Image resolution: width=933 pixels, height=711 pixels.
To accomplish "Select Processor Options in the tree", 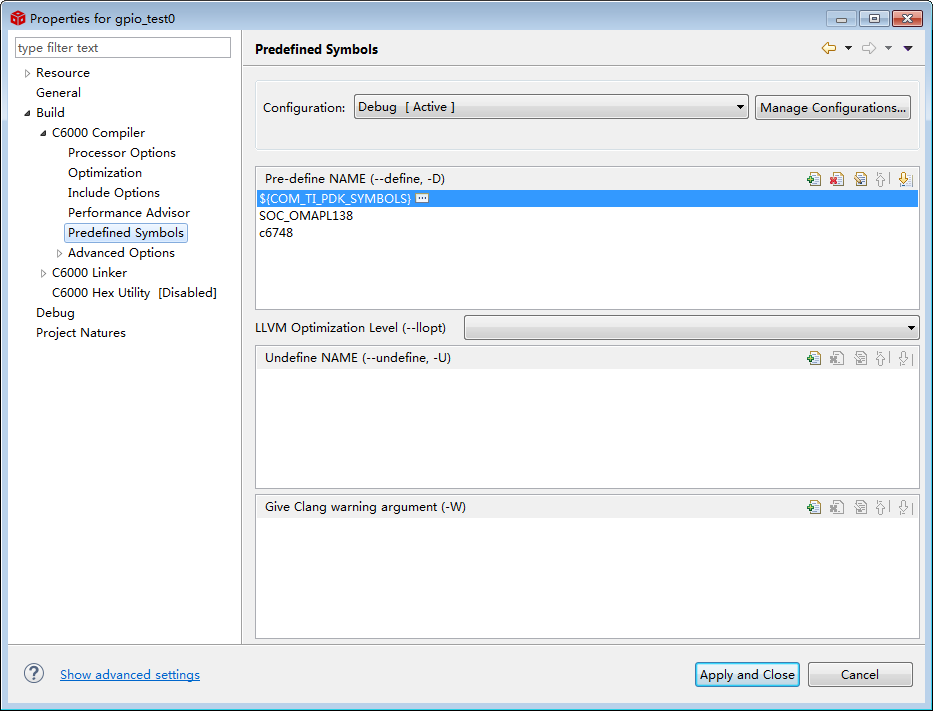I will (x=121, y=153).
